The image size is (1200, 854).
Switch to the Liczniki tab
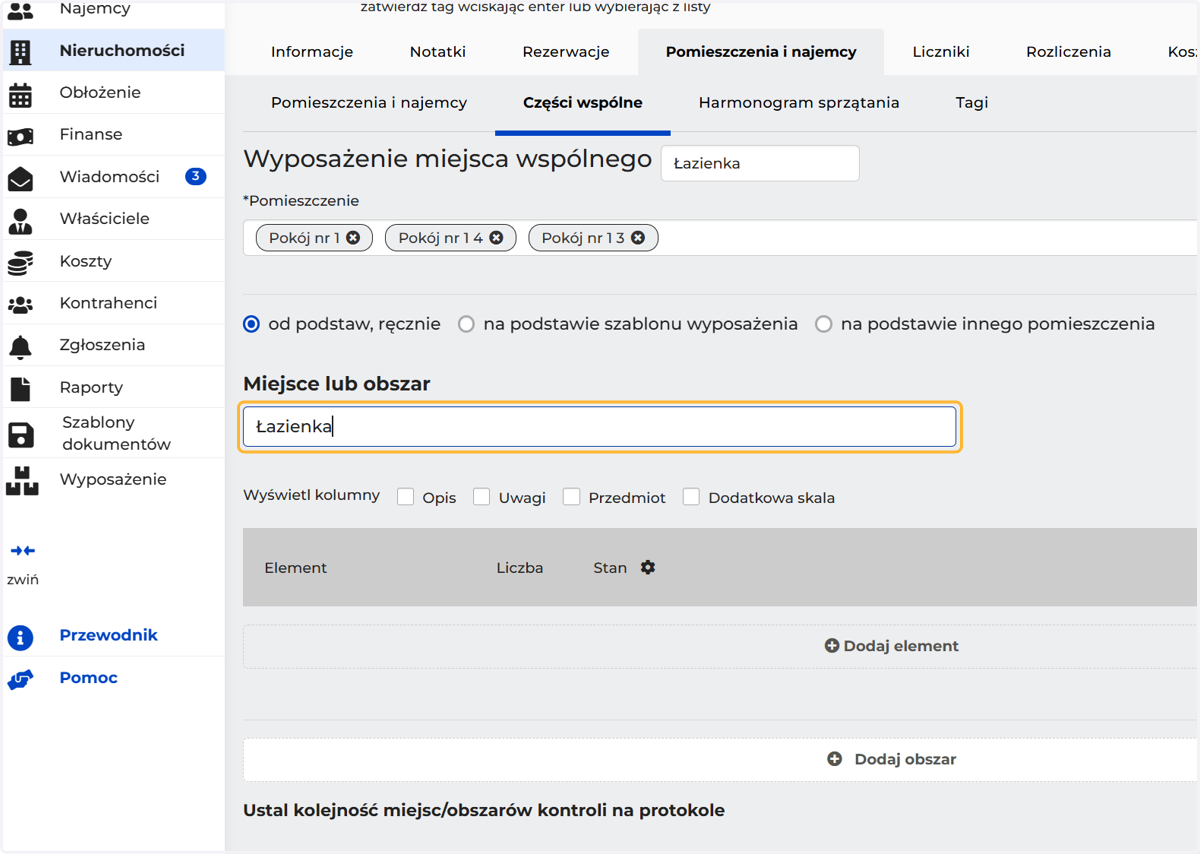pos(941,52)
